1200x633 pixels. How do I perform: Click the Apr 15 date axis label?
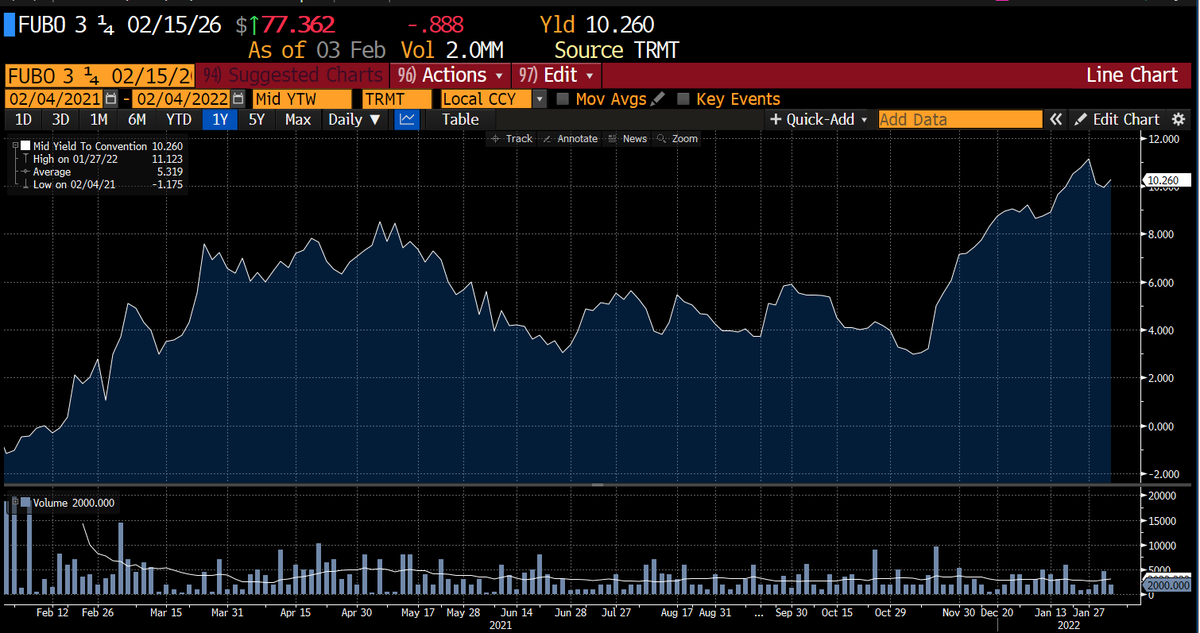(294, 611)
